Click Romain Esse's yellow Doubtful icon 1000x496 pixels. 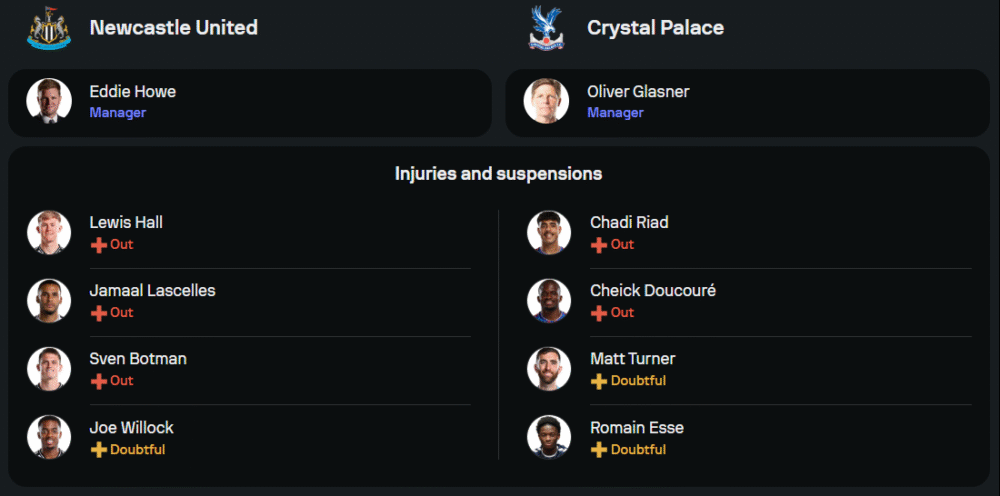coord(599,449)
